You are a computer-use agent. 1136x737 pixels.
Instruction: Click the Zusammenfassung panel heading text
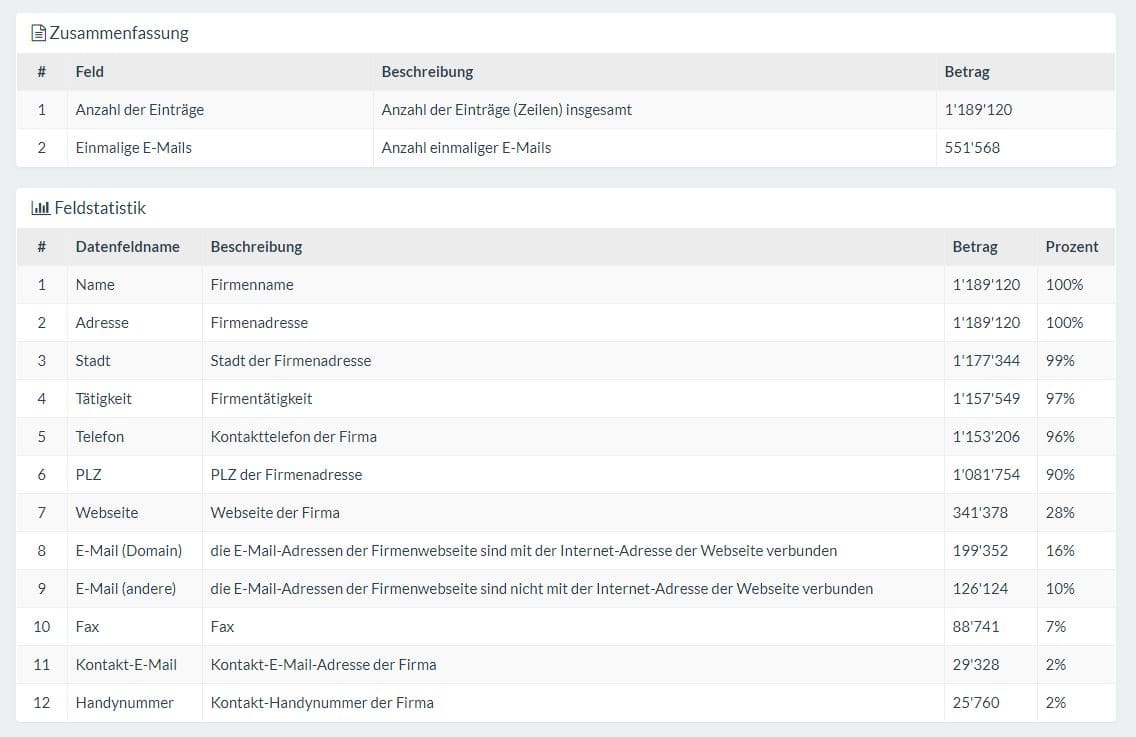click(x=119, y=33)
